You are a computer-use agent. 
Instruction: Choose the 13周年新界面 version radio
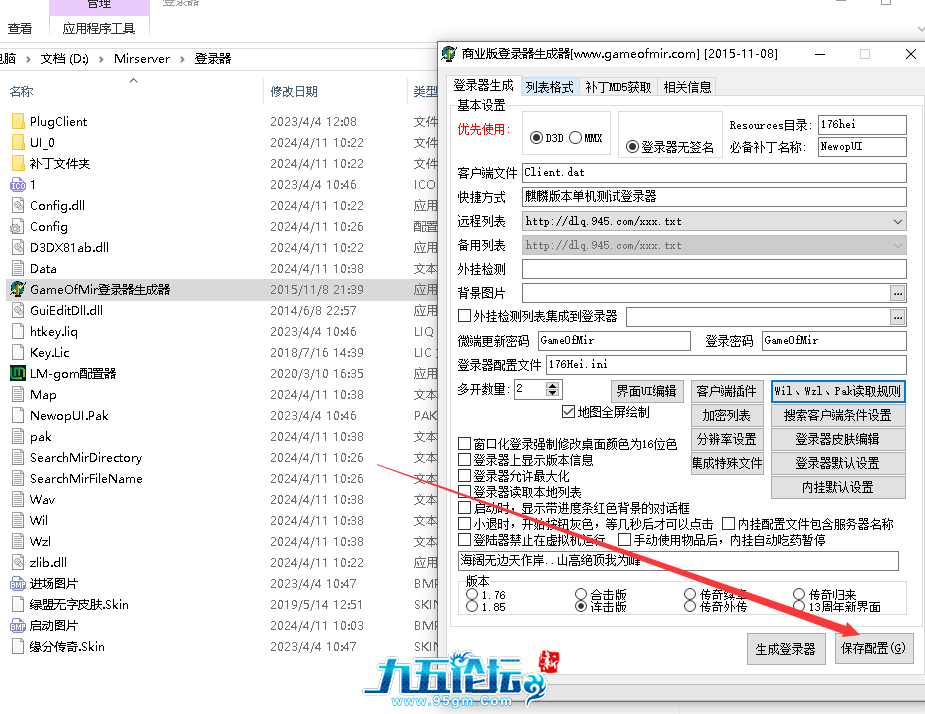pyautogui.click(x=799, y=606)
